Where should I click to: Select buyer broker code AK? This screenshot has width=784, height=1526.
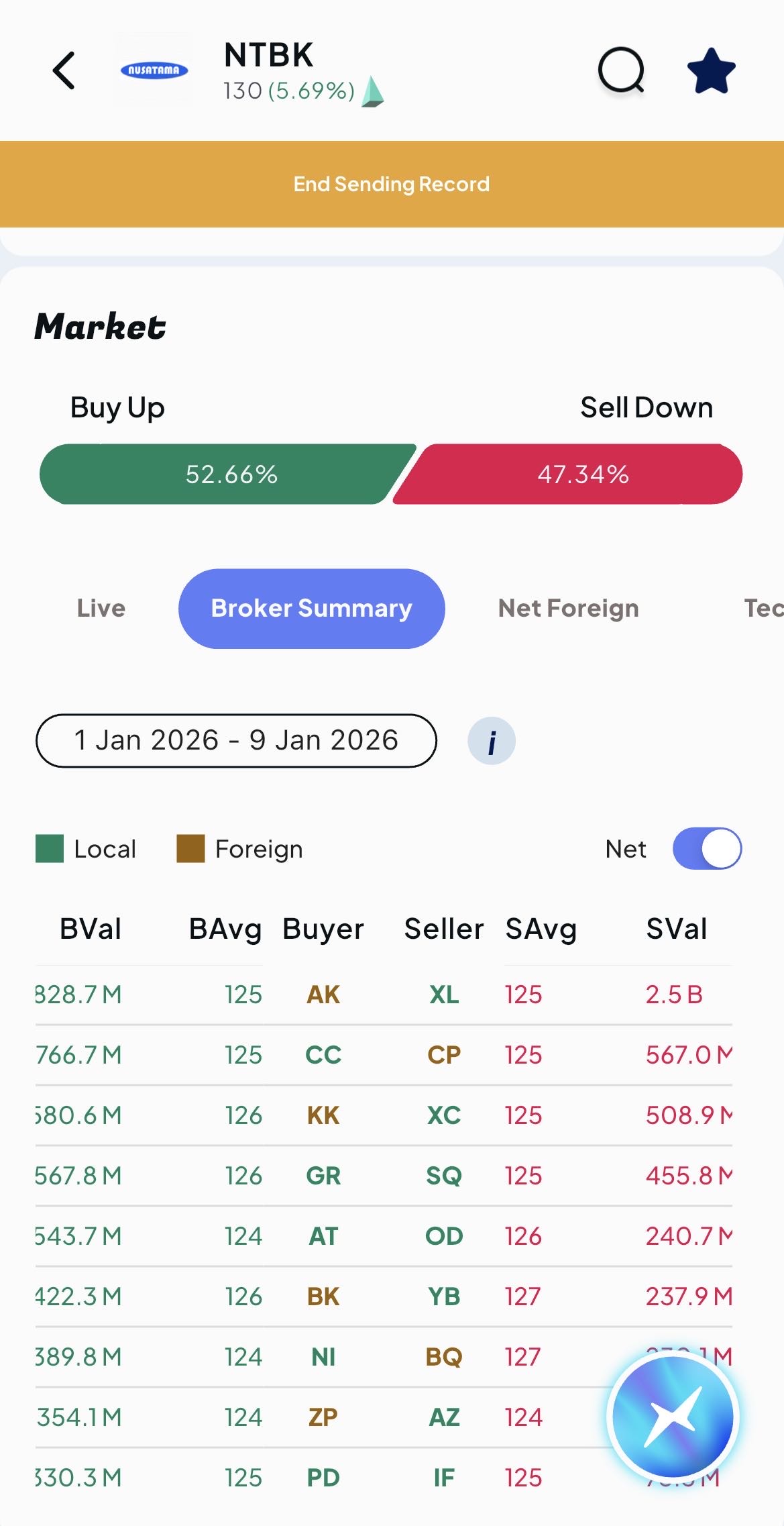tap(323, 995)
